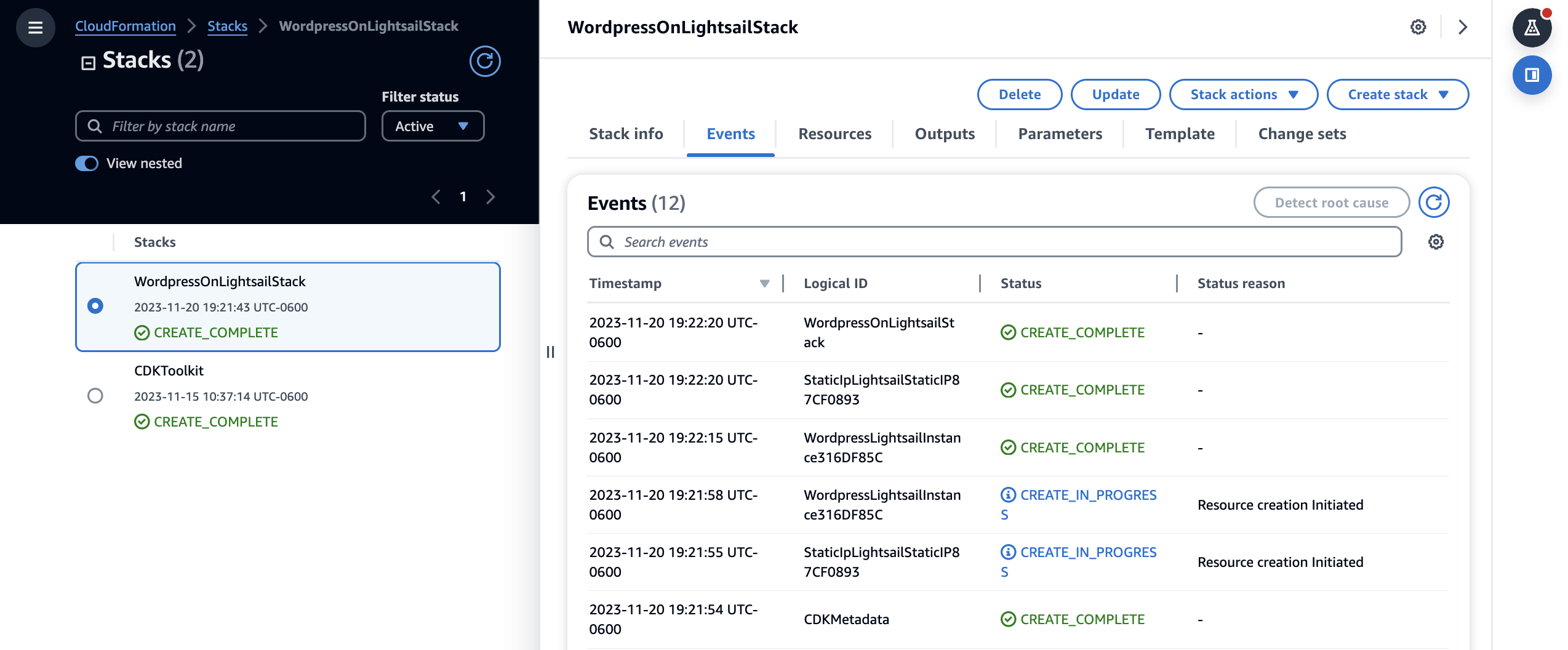Select the Events tab

tap(730, 134)
